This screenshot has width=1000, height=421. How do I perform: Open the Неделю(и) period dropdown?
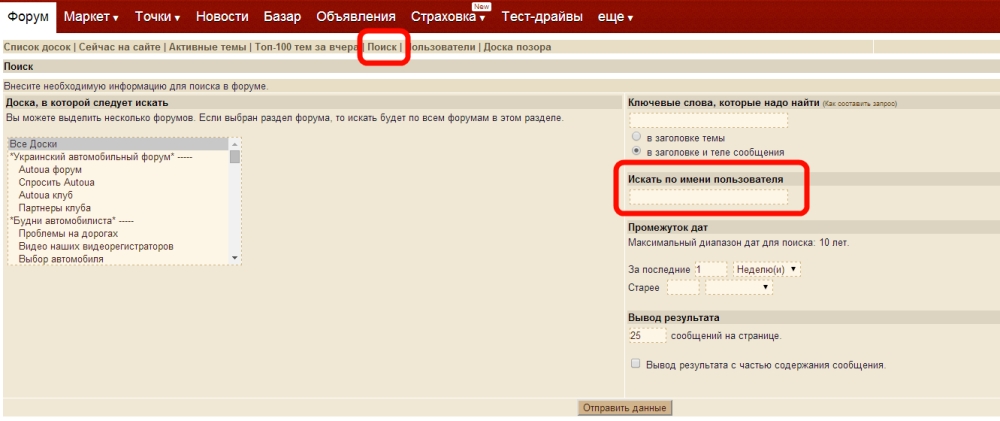coord(766,269)
